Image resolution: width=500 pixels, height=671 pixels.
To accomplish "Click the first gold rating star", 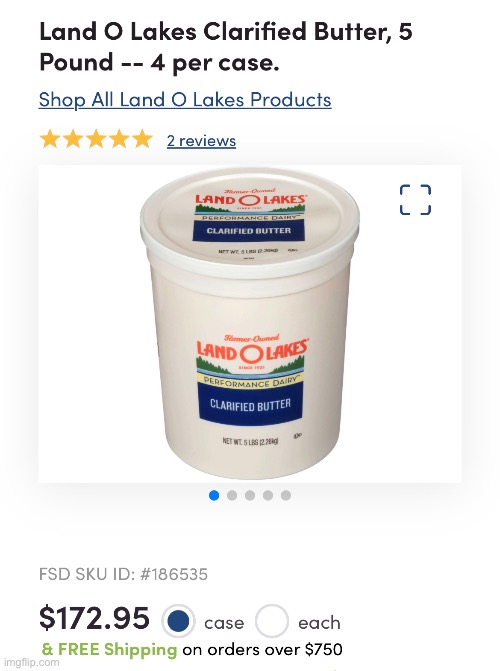I will click(x=50, y=140).
